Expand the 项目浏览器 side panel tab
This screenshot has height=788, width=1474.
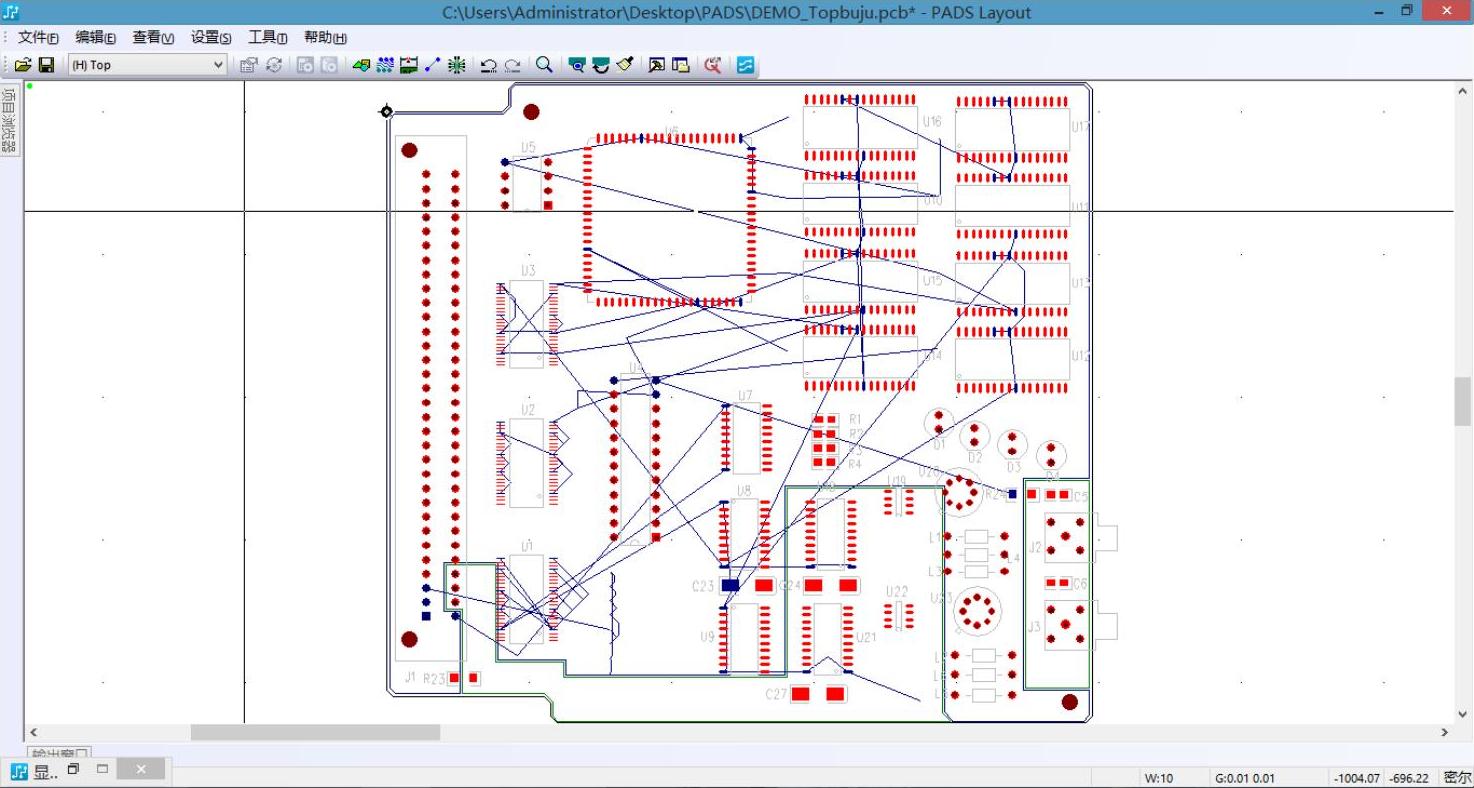[9, 120]
